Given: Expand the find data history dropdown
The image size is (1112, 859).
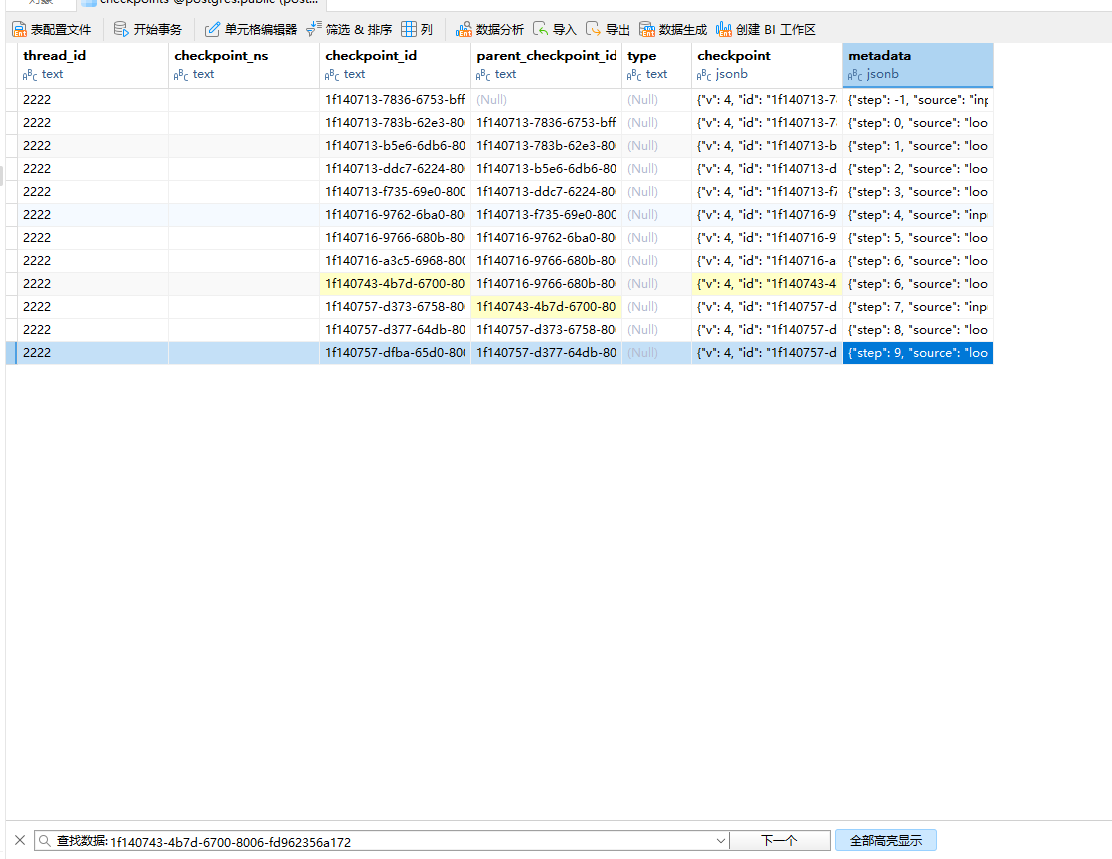Looking at the screenshot, I should (x=721, y=841).
